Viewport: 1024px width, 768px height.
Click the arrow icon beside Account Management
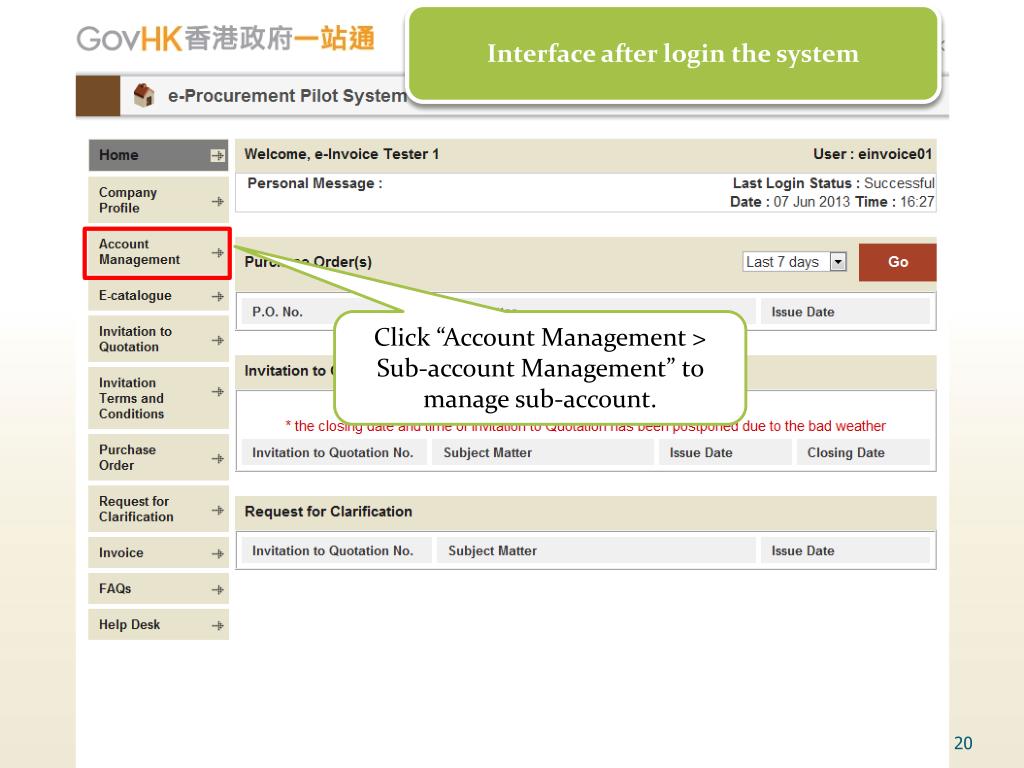click(x=217, y=253)
